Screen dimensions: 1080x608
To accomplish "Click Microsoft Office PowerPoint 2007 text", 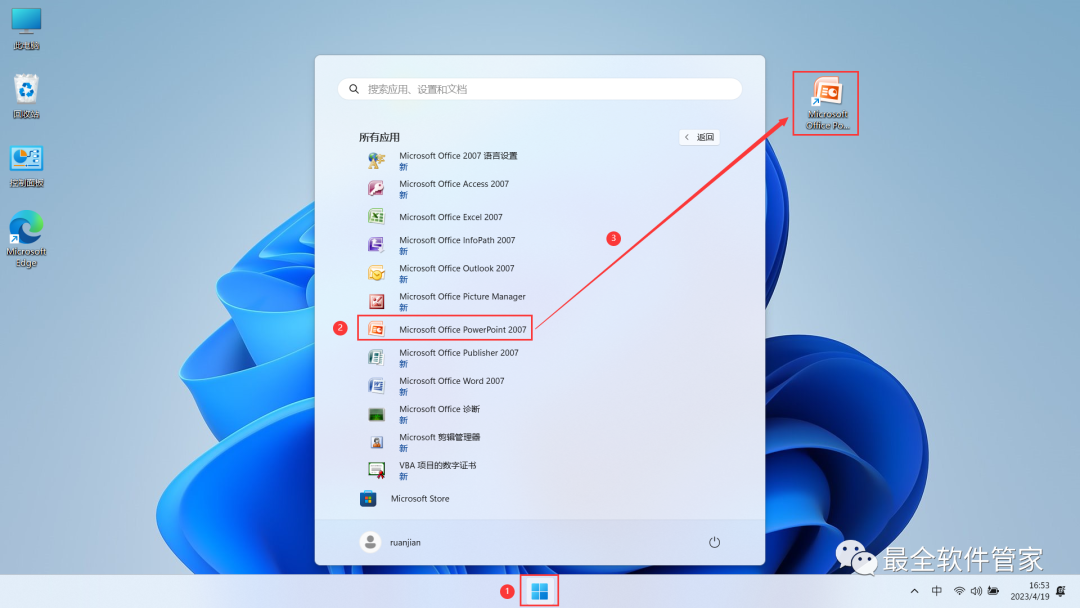I will pyautogui.click(x=463, y=330).
